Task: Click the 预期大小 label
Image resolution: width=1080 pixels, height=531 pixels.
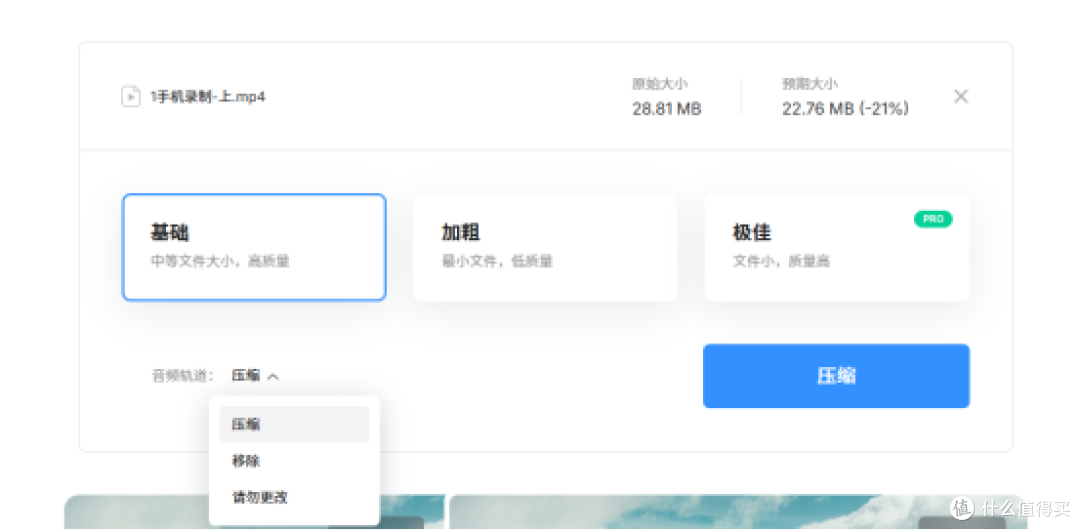Action: (809, 84)
